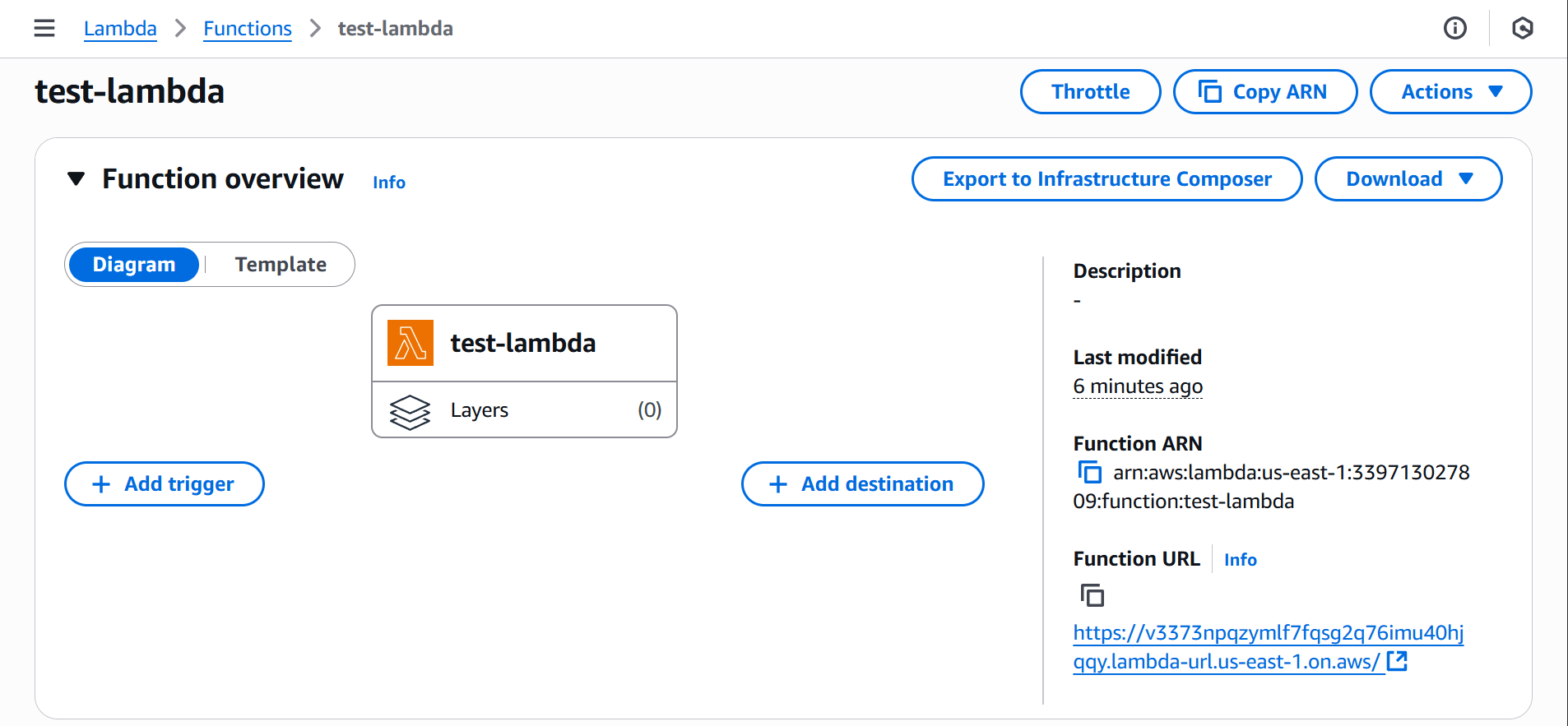Image resolution: width=1568 pixels, height=726 pixels.
Task: Open the Download dropdown
Action: point(1408,179)
